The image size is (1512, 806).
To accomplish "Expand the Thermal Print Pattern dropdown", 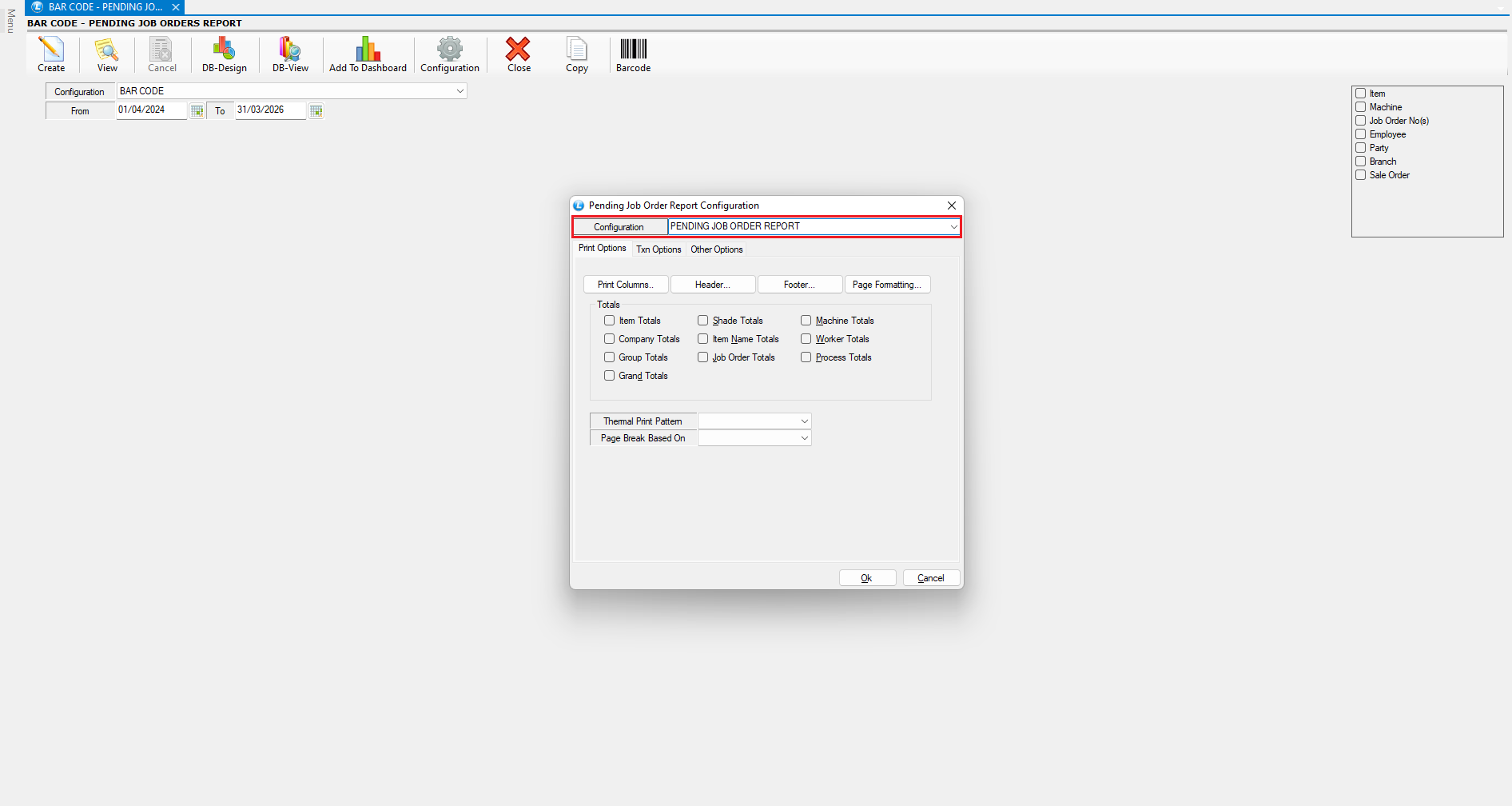I will click(804, 421).
